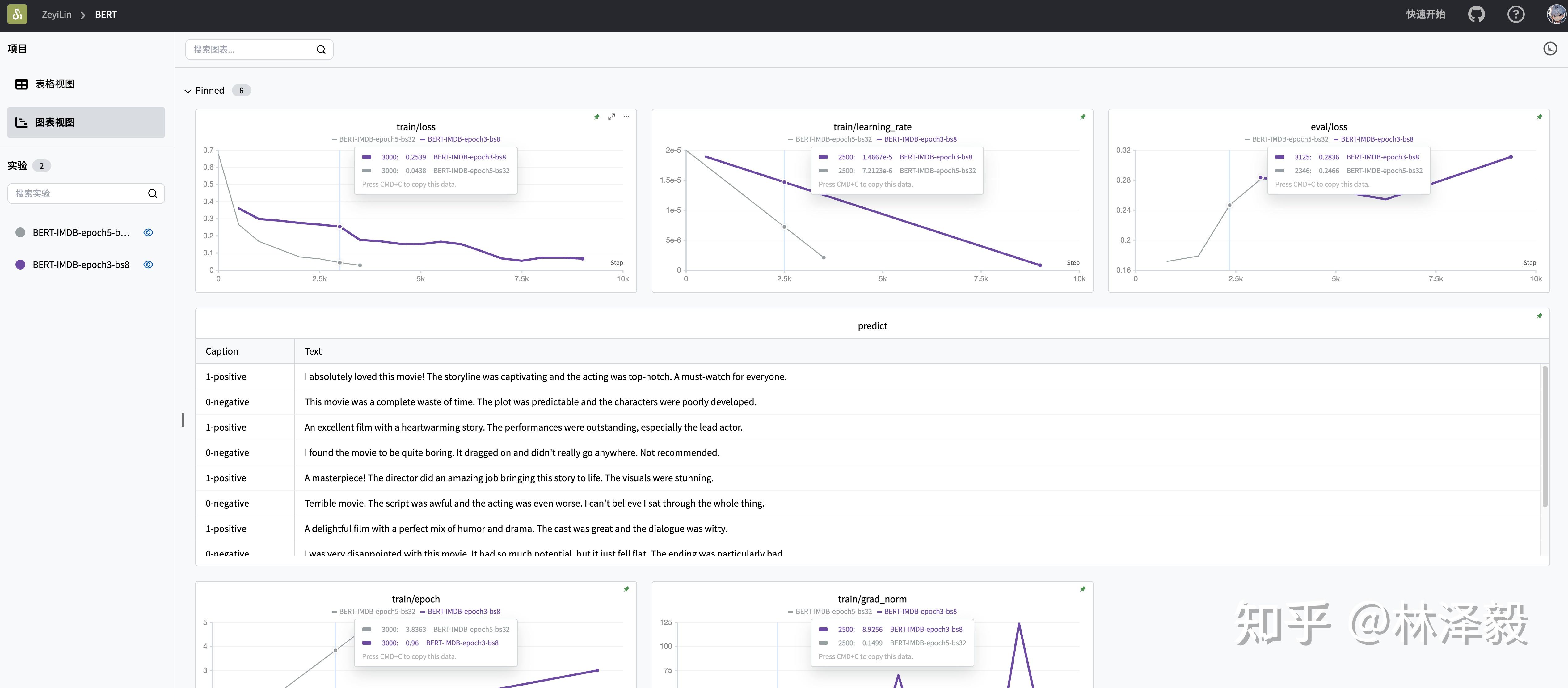Screen dimensions: 1568x688
Task: Hide BERT-IMDB-epoch5-bs32 experiment via eye icon
Action: point(148,233)
